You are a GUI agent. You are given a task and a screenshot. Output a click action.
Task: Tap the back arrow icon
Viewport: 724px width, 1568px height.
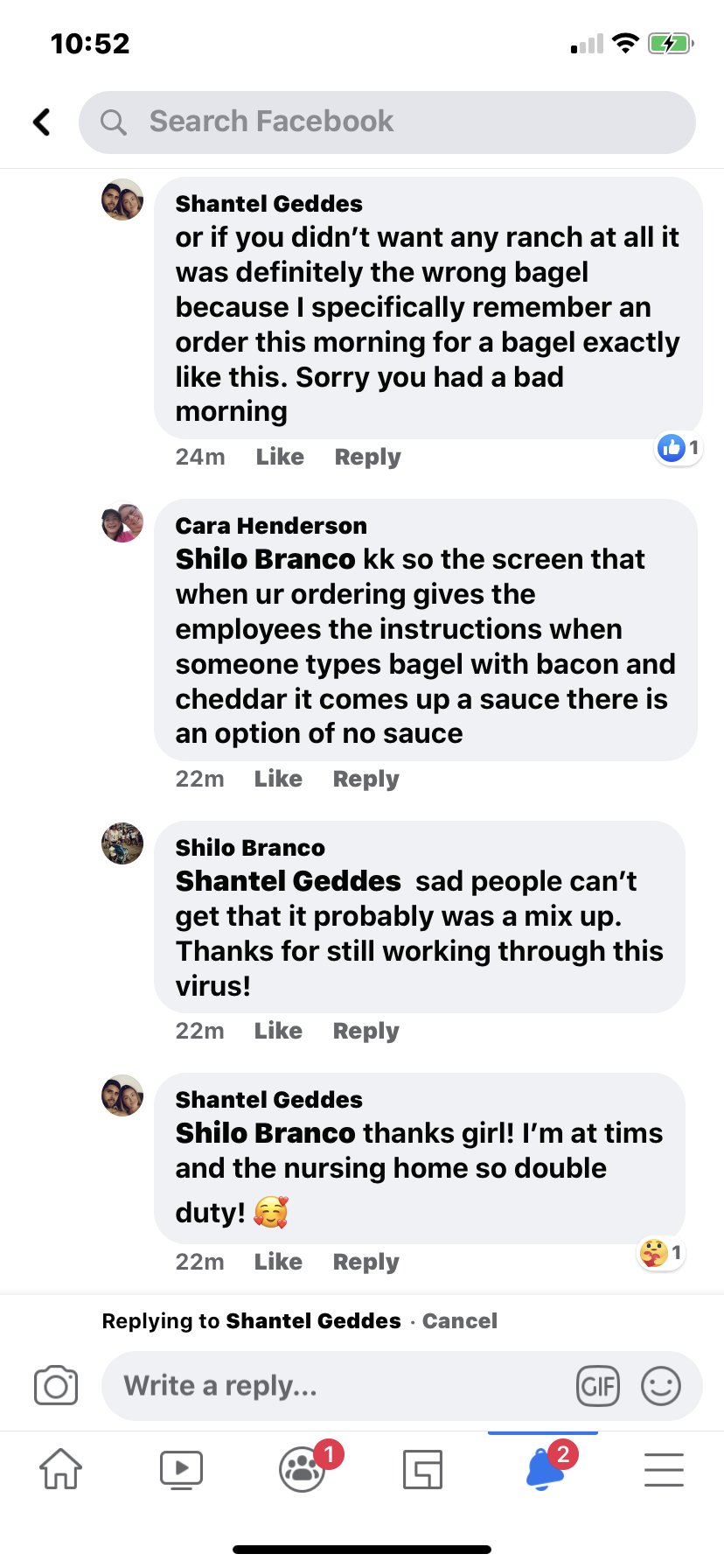coord(42,122)
